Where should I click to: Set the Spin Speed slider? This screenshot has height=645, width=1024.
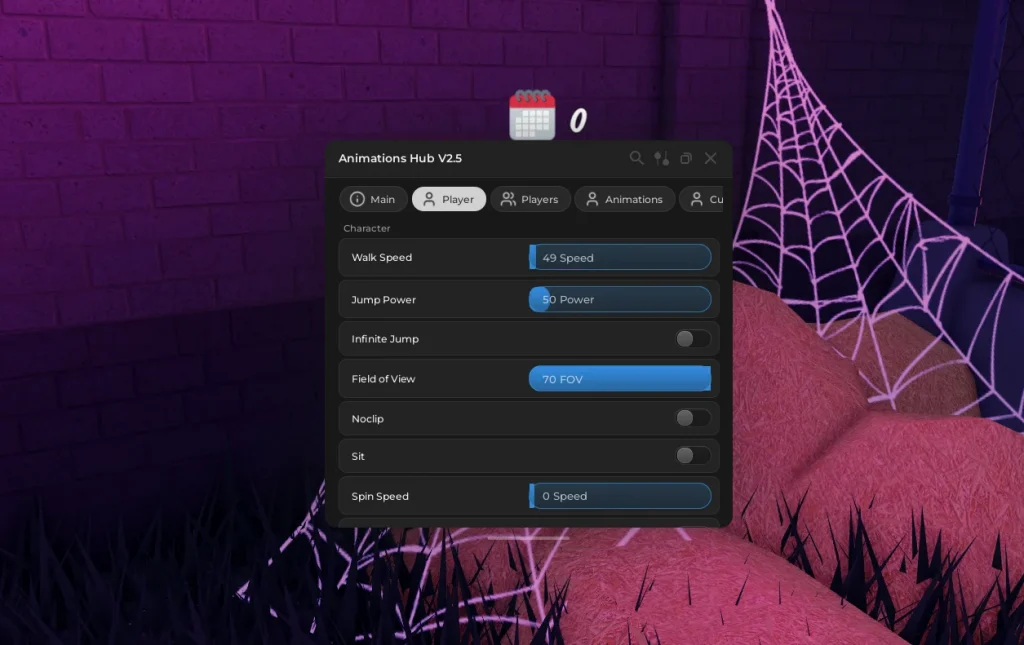pyautogui.click(x=620, y=496)
